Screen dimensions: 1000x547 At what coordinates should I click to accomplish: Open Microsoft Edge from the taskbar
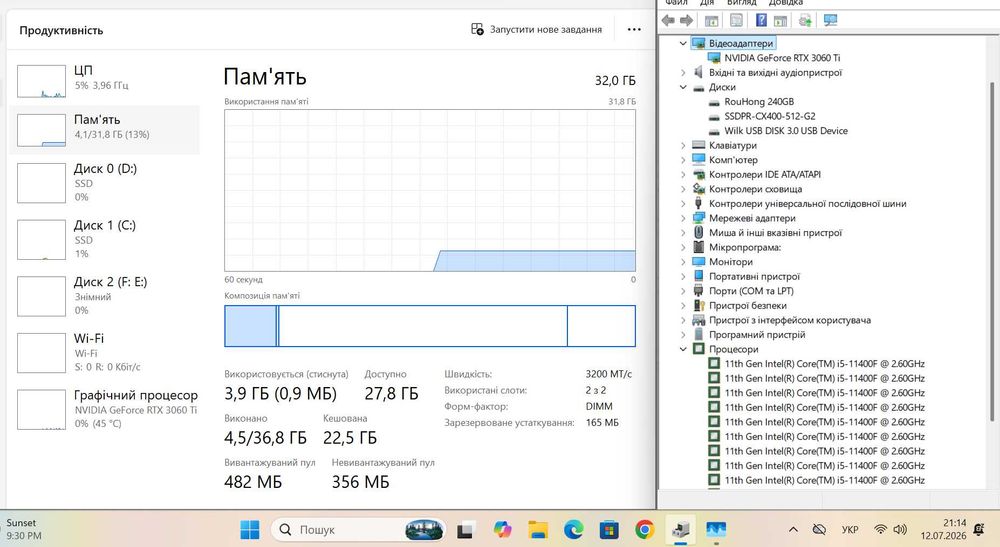[573, 529]
